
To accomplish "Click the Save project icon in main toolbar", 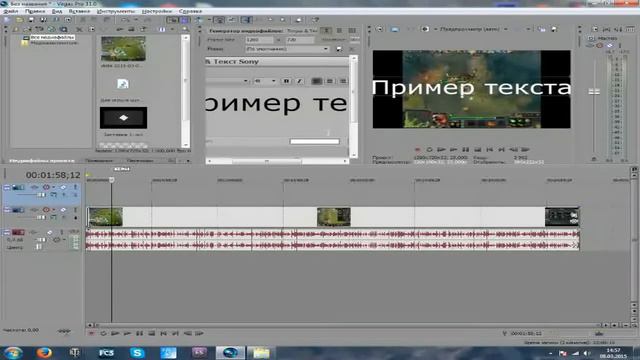I will click(x=31, y=20).
